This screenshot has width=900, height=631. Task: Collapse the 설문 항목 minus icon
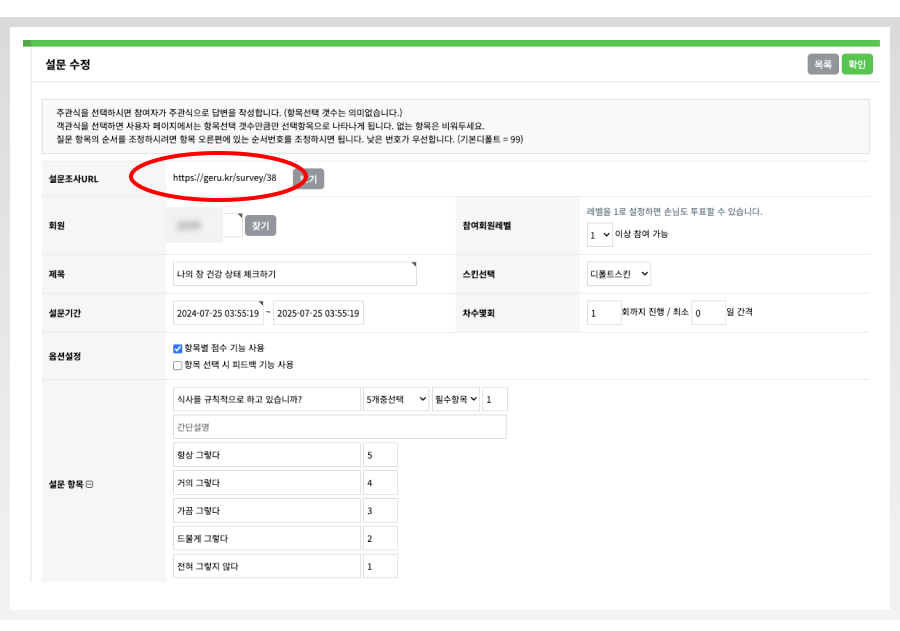pyautogui.click(x=90, y=484)
